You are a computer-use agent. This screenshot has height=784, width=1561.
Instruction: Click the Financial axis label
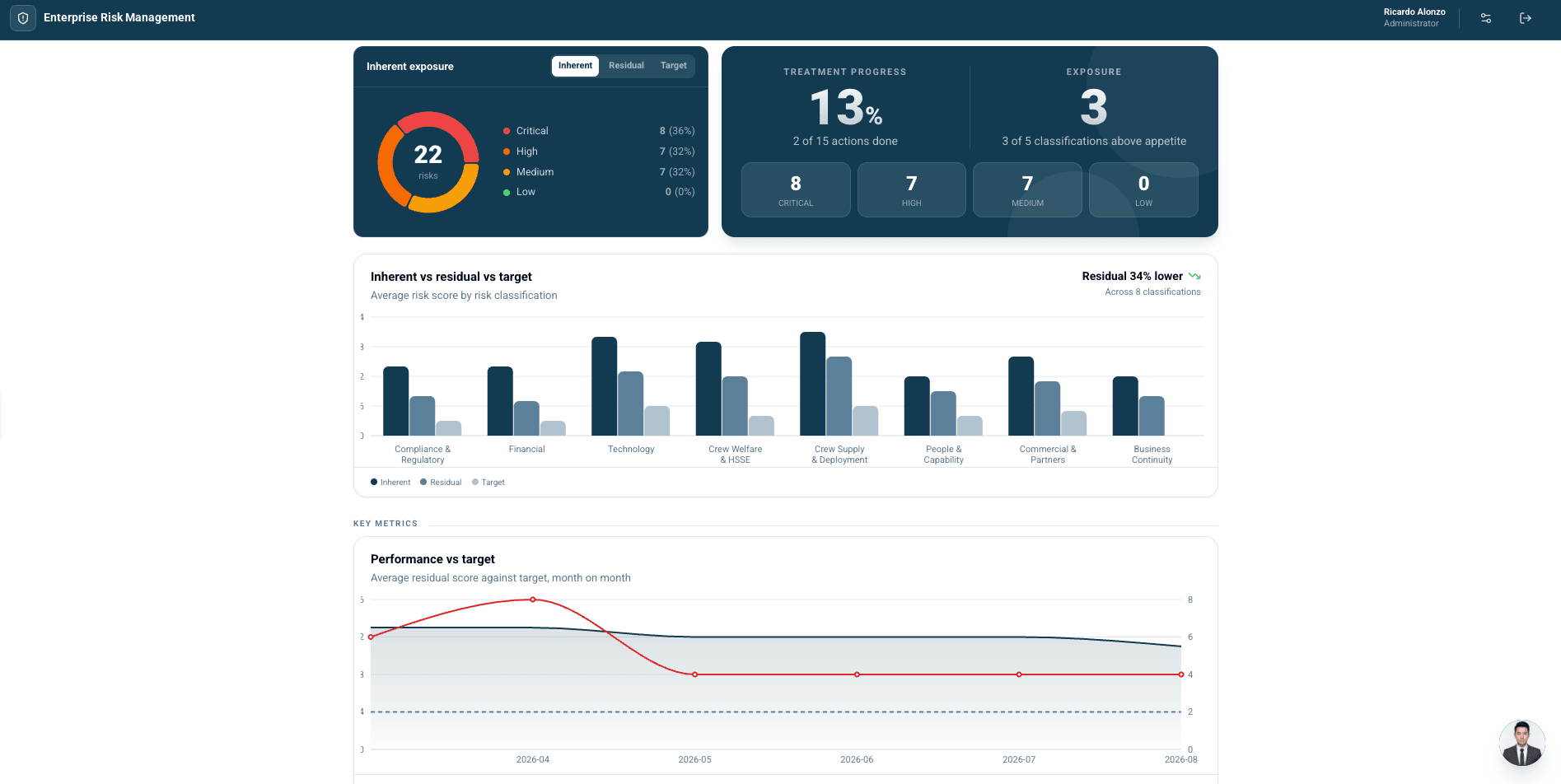point(527,450)
